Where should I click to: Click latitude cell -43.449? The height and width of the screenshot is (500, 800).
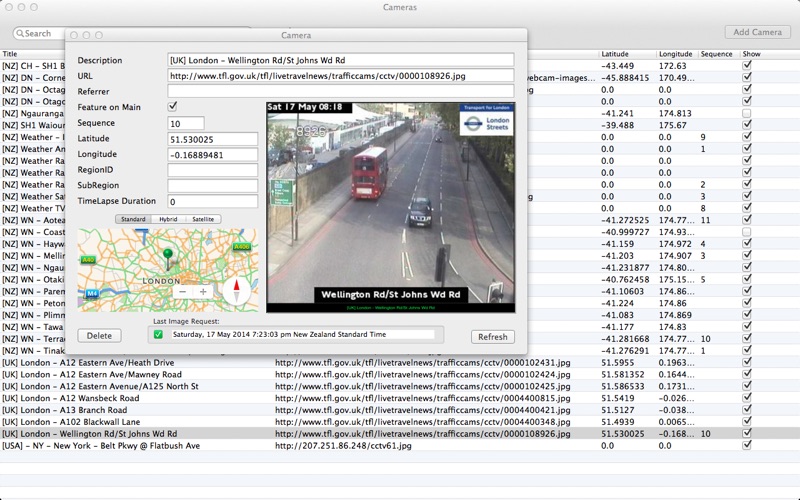point(617,66)
